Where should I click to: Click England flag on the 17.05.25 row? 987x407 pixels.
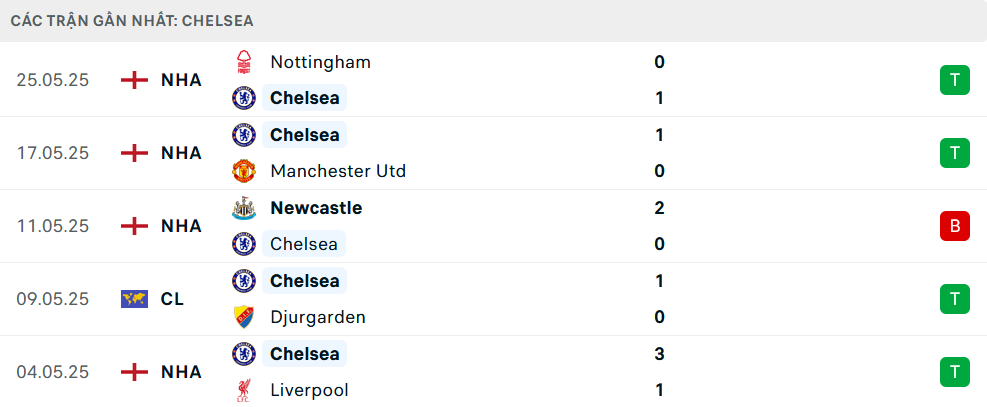[x=134, y=153]
